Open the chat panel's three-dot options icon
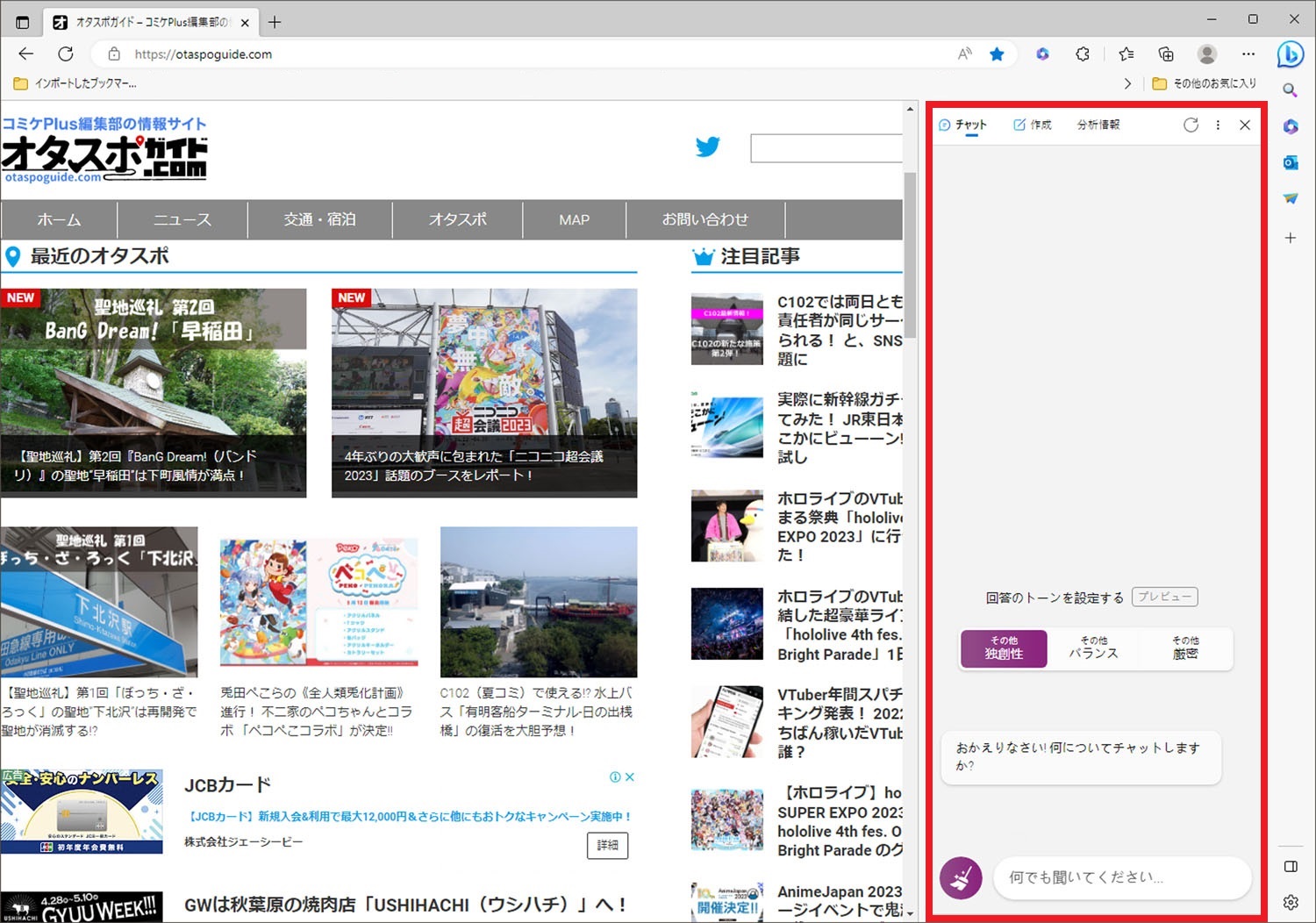This screenshot has width=1316, height=923. point(1218,125)
